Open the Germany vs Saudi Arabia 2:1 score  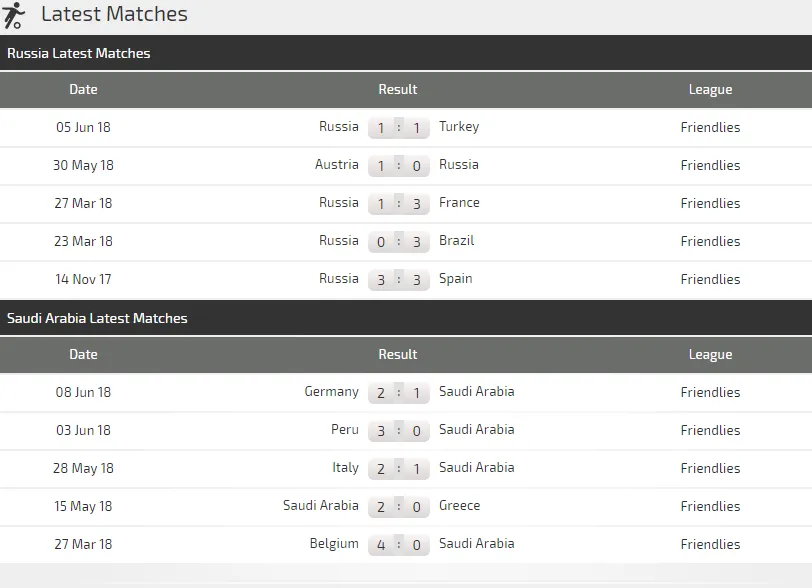(x=398, y=393)
